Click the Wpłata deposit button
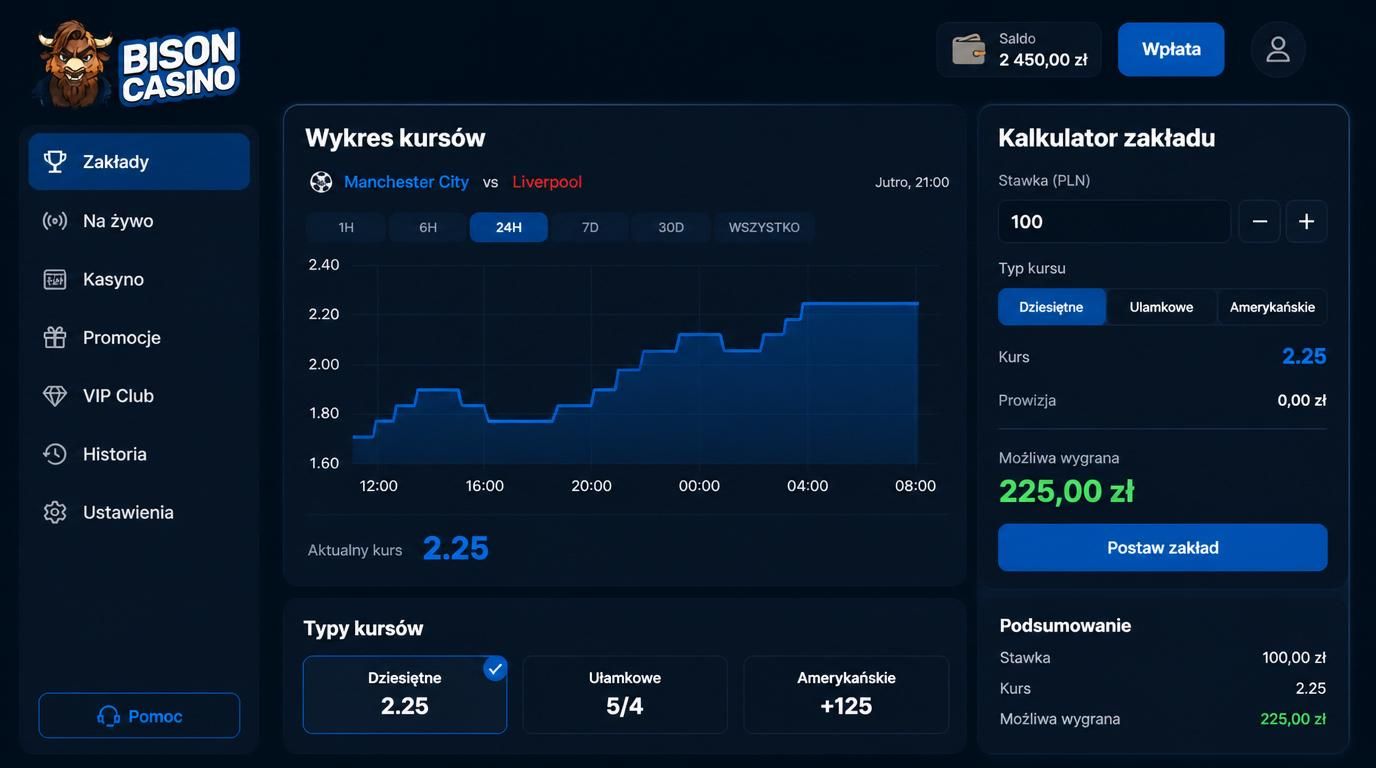This screenshot has height=768, width=1376. point(1171,49)
